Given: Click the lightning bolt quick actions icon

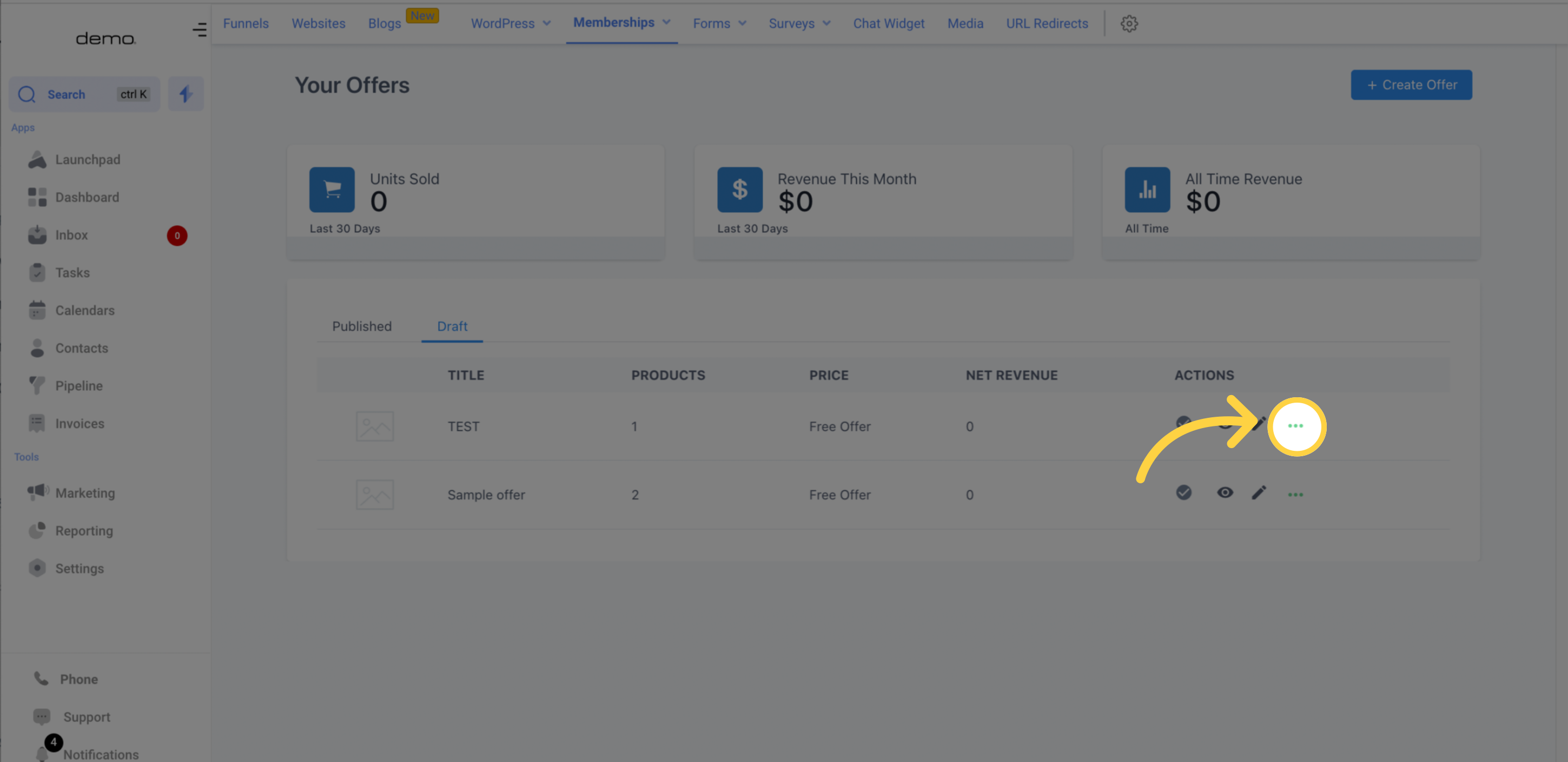Looking at the screenshot, I should tap(186, 94).
